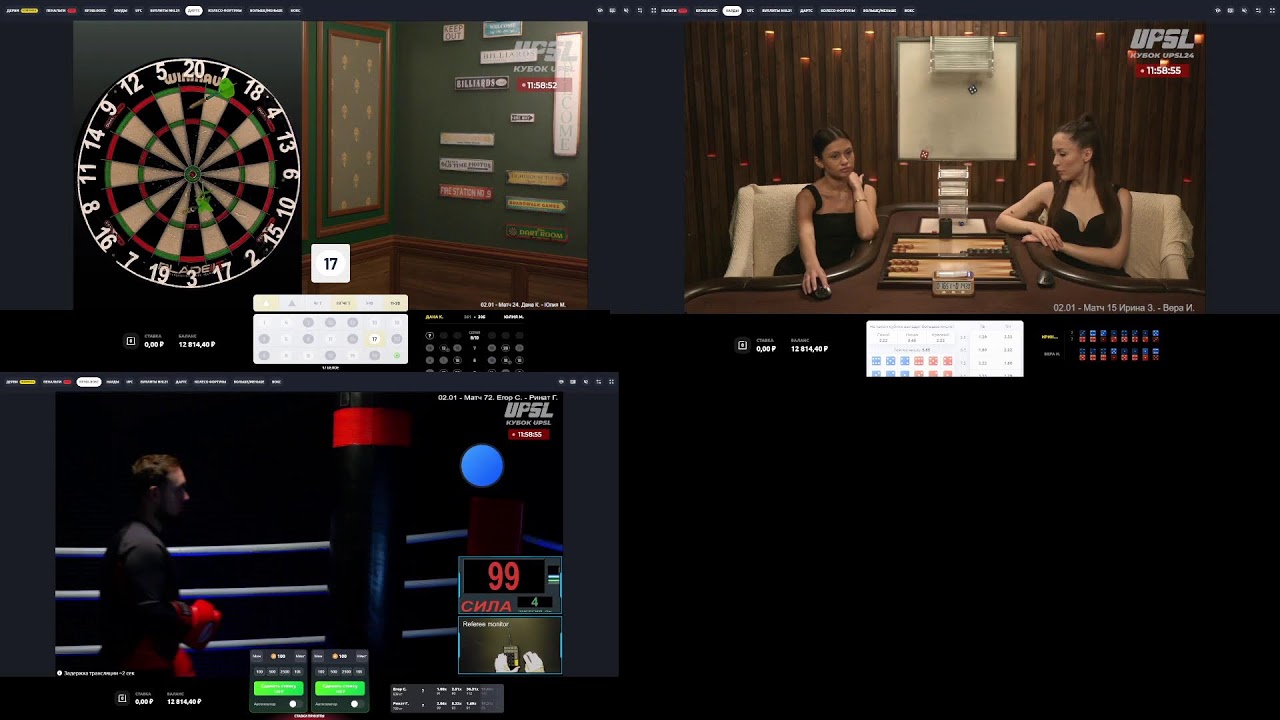Focus bet amount field in left bet panel
1280x720 pixels.
(278, 656)
